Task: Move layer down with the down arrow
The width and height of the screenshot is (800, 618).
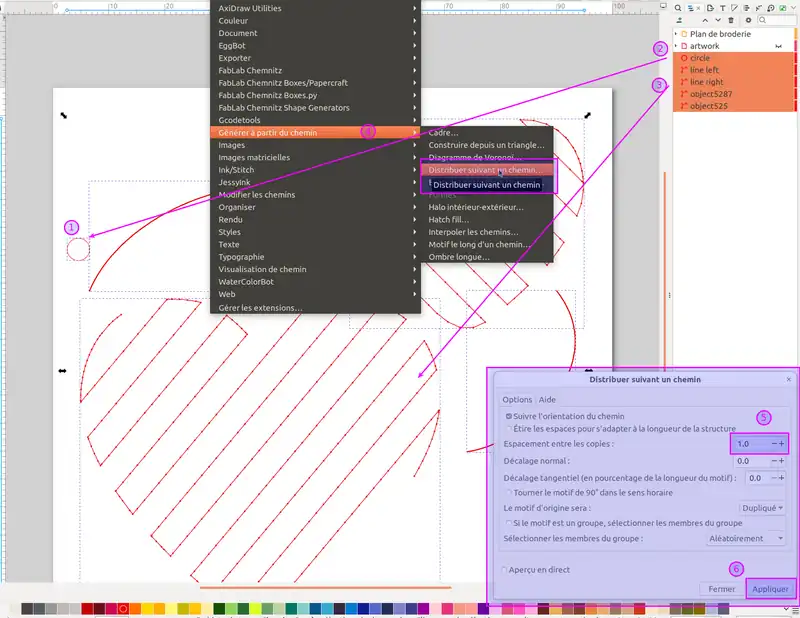Action: (x=718, y=19)
